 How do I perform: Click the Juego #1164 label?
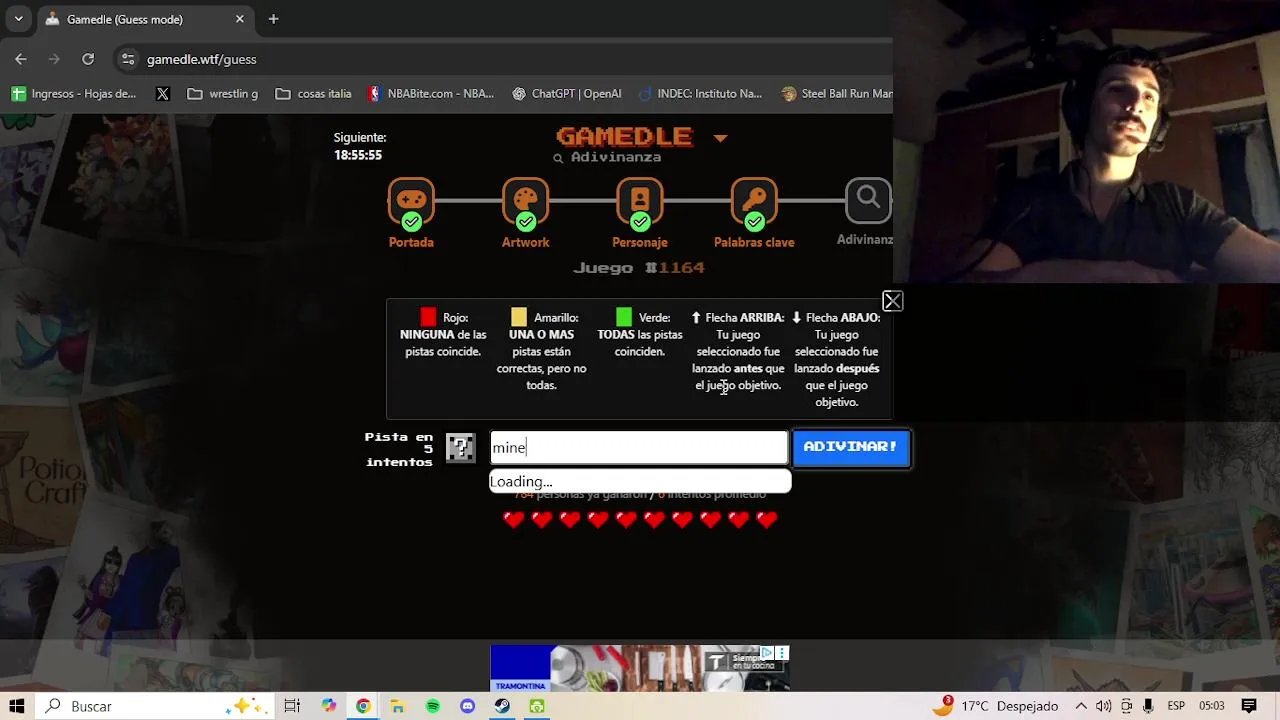(x=639, y=268)
